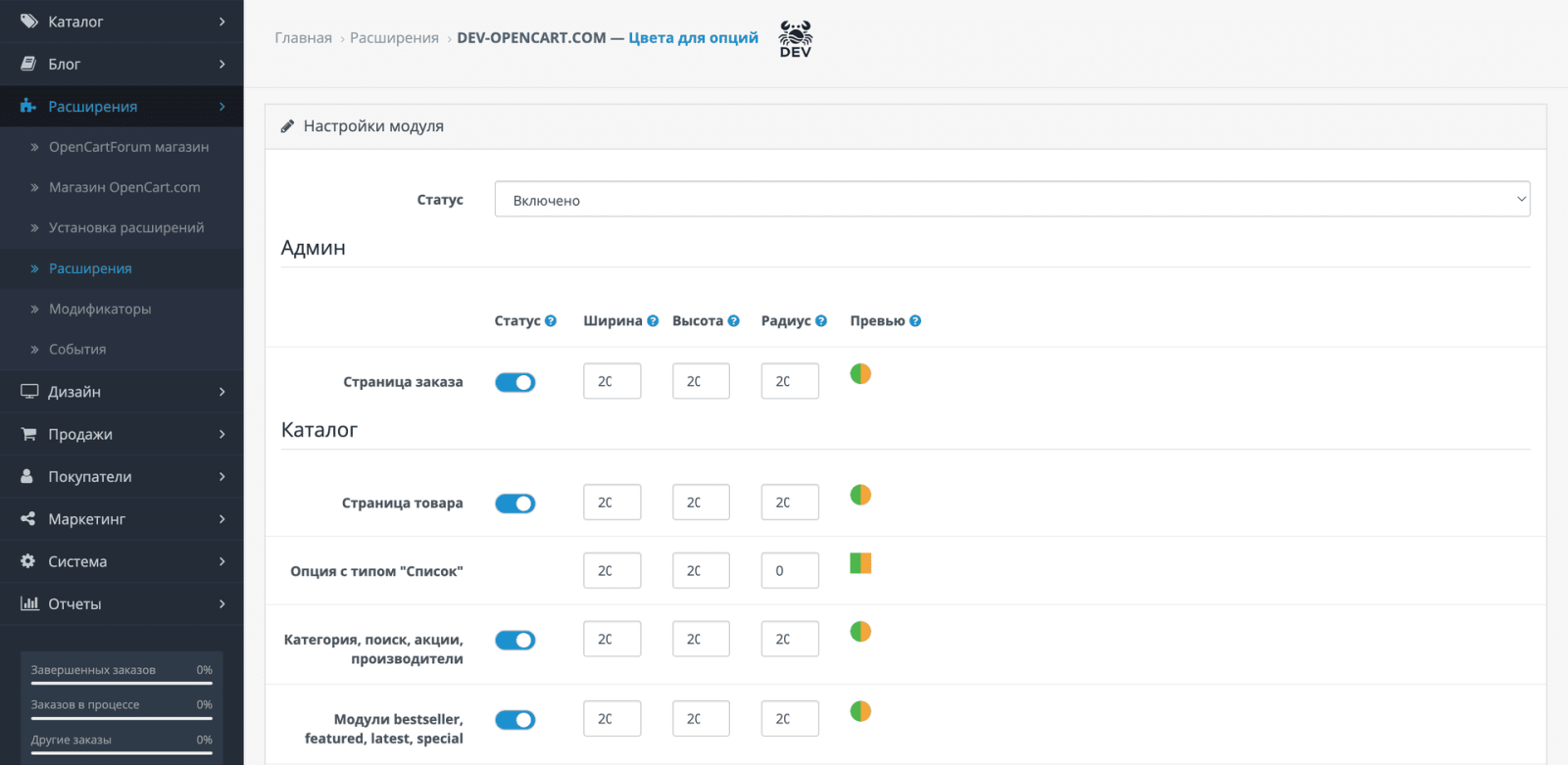Click the Каталог tag icon in sidebar
This screenshot has width=1568, height=766.
pos(29,21)
